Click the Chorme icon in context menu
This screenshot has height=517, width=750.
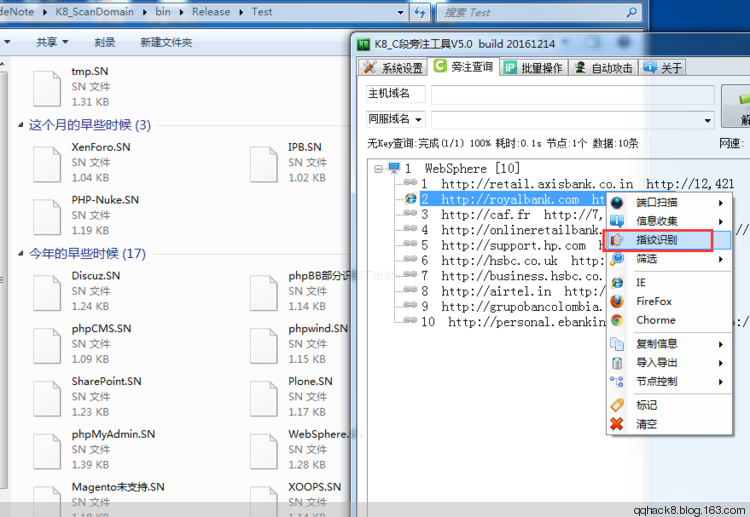tap(617, 320)
